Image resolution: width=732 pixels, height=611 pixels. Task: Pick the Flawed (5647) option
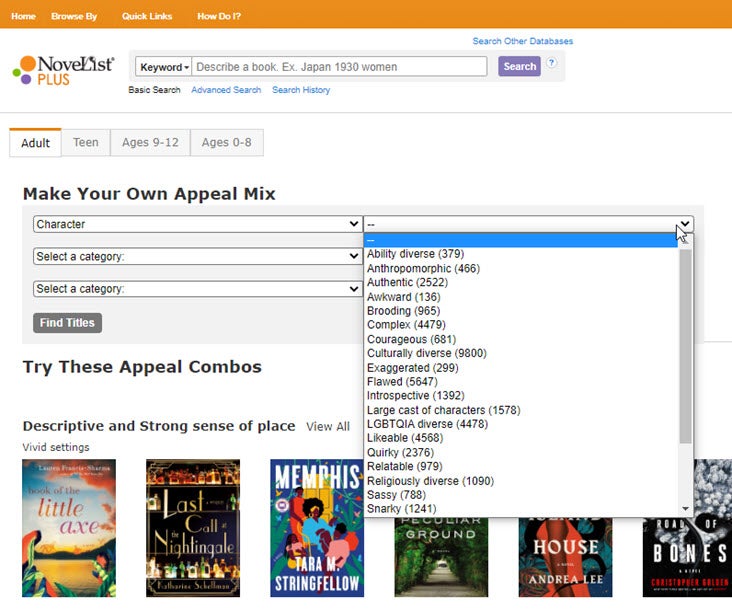[399, 382]
